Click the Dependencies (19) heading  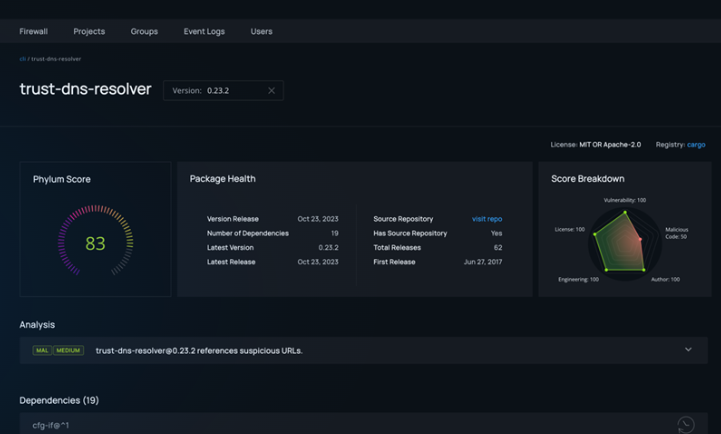click(59, 400)
